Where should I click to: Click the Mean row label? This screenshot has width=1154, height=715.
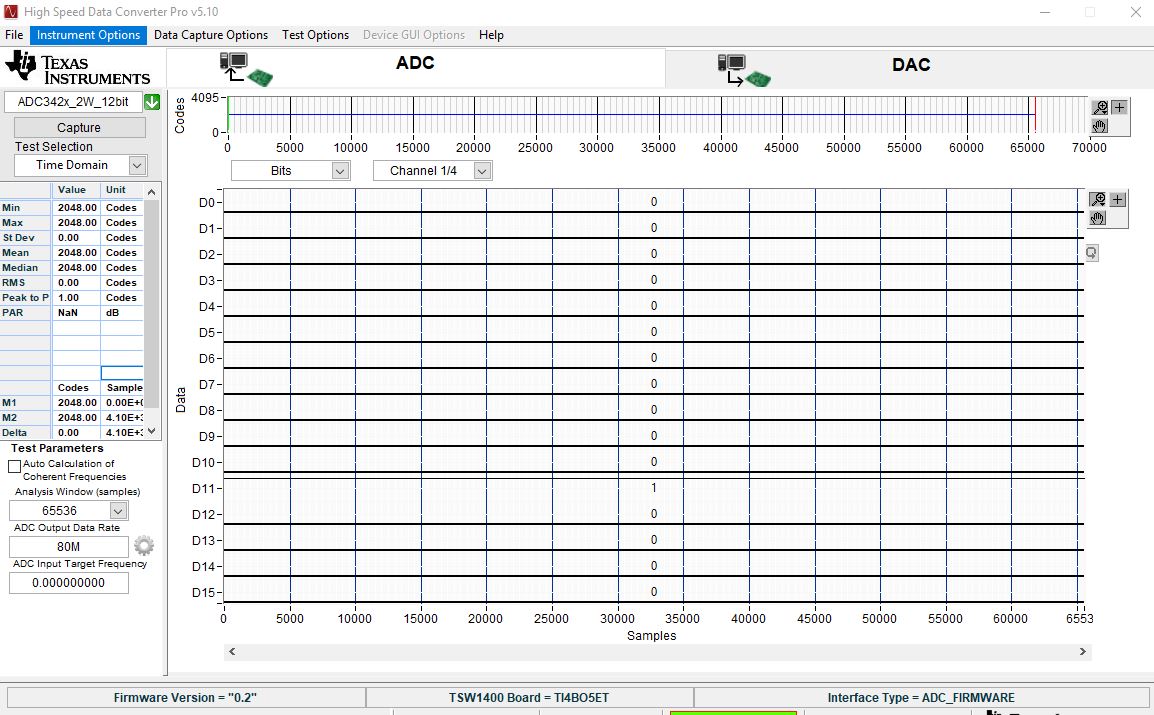pyautogui.click(x=25, y=253)
